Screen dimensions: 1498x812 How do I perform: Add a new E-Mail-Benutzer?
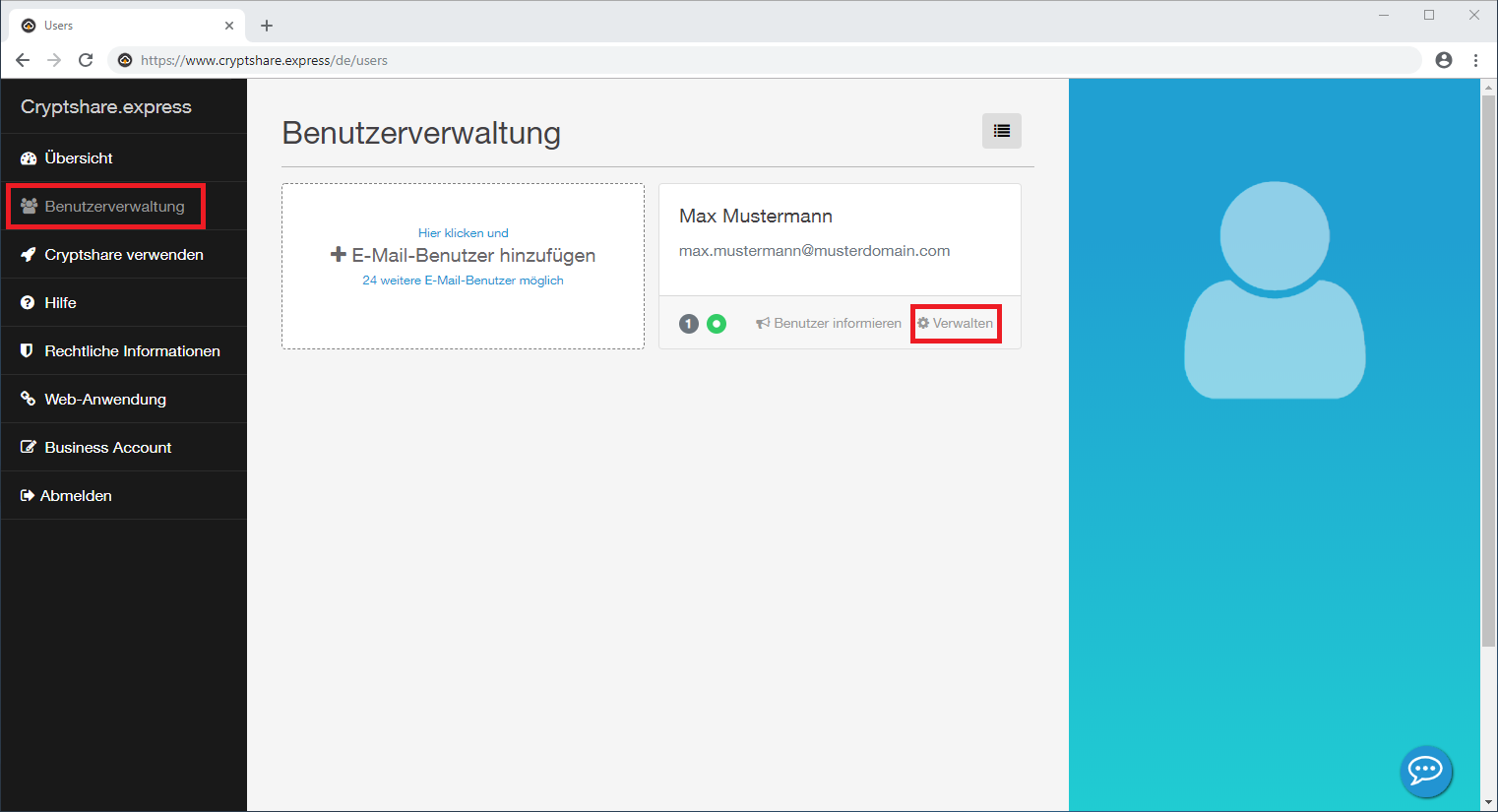[x=463, y=256]
